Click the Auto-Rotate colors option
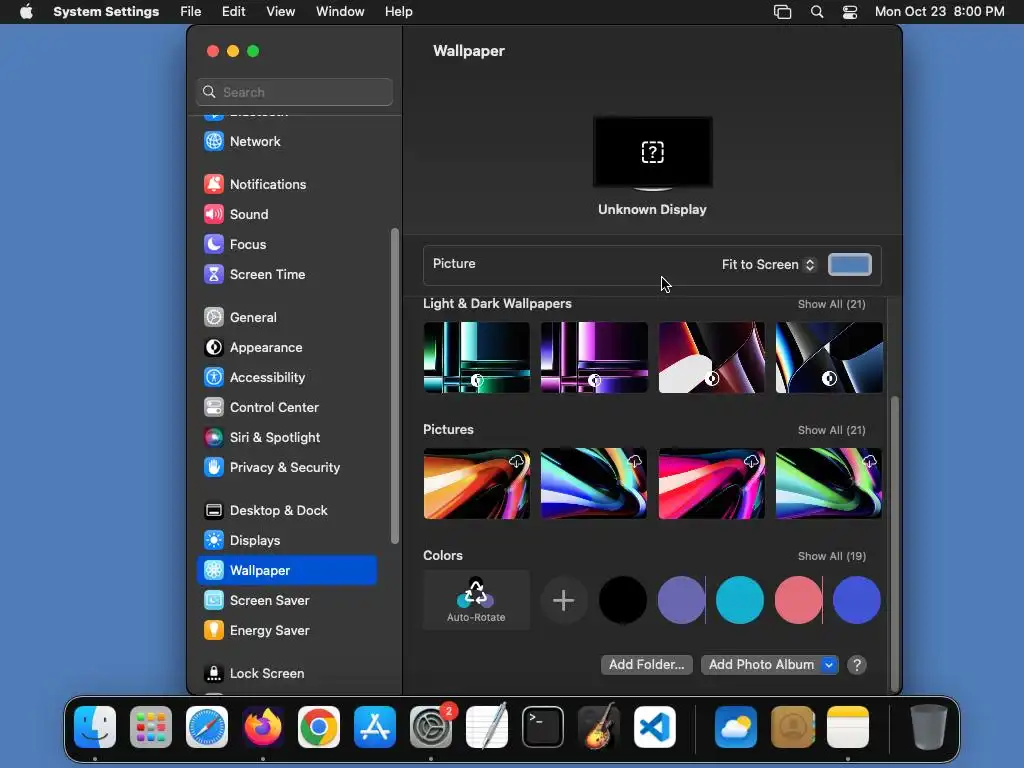 tap(476, 600)
